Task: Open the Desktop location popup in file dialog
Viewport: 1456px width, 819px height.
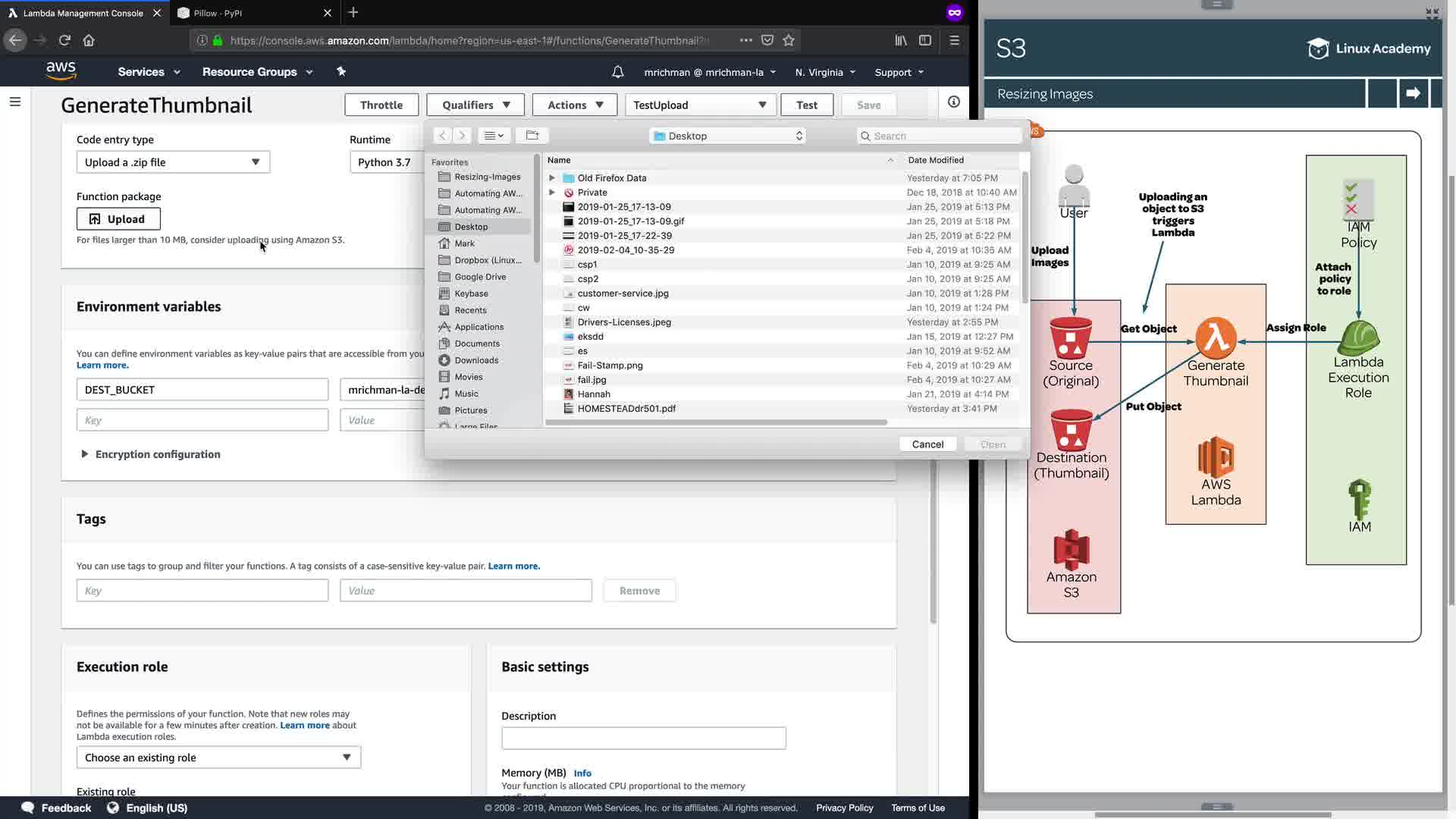Action: point(727,136)
